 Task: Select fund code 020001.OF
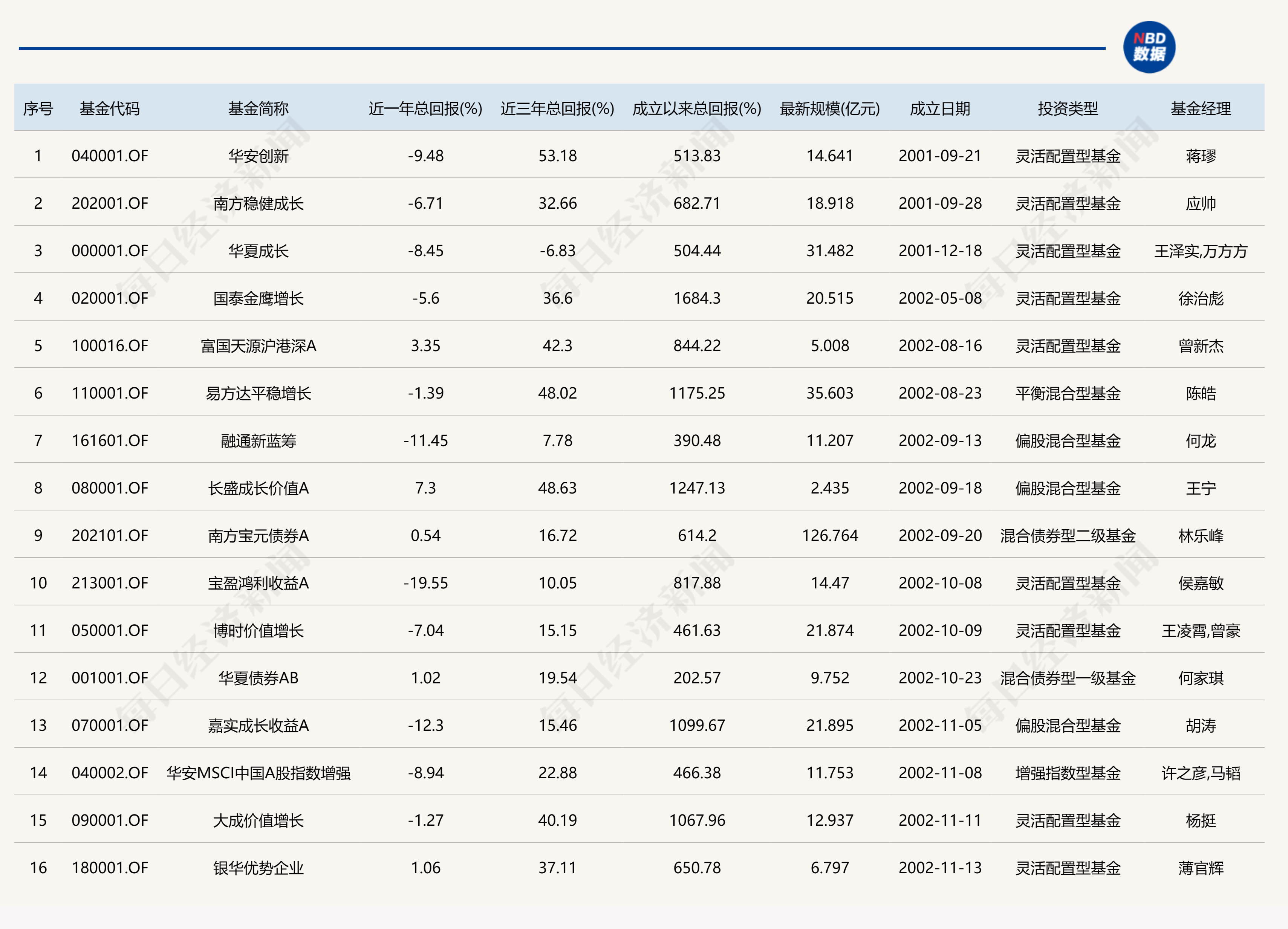coord(110,298)
